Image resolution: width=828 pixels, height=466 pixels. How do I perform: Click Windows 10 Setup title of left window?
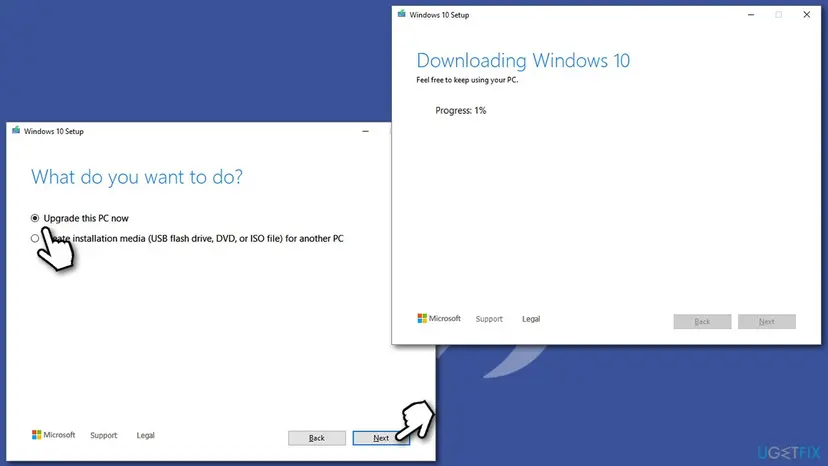54,131
